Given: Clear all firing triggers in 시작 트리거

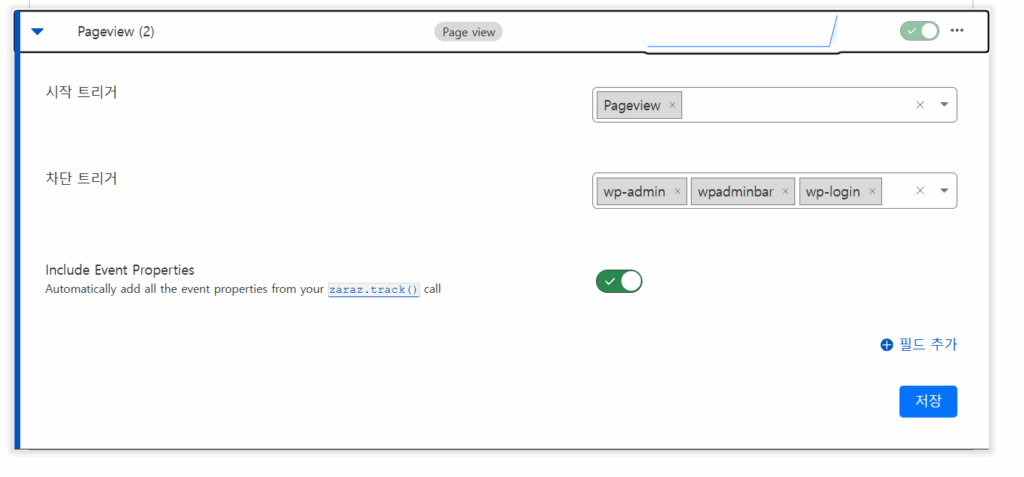Looking at the screenshot, I should tap(920, 105).
